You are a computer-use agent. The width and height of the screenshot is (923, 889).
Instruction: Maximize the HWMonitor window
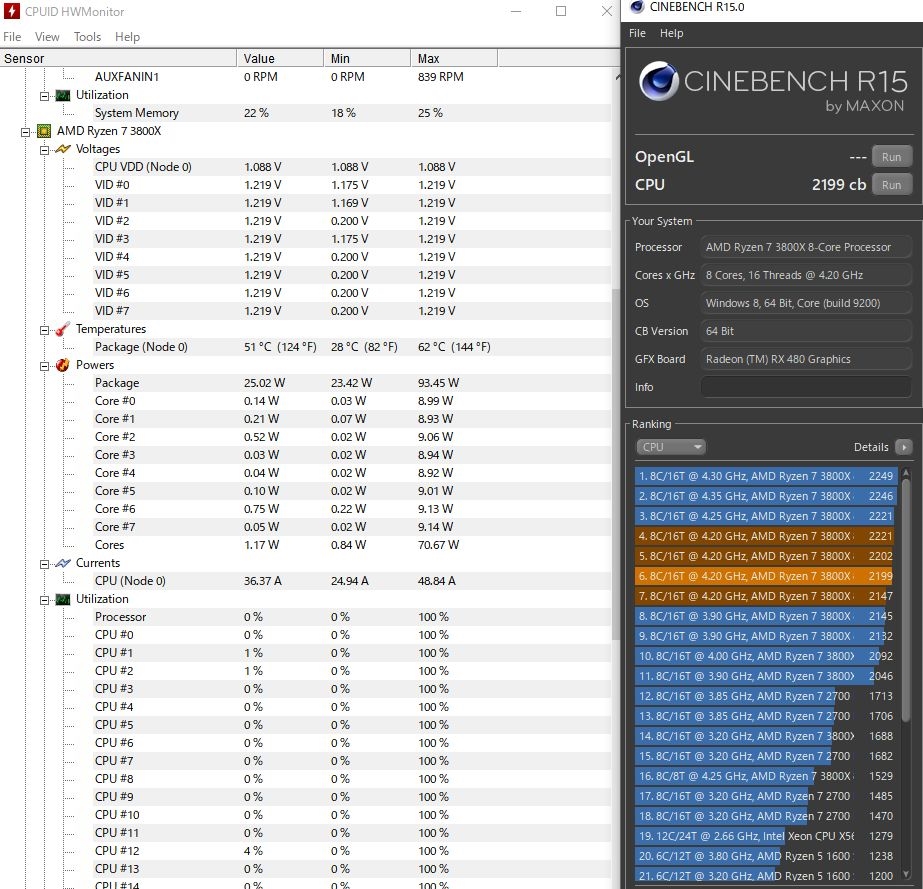(x=561, y=11)
